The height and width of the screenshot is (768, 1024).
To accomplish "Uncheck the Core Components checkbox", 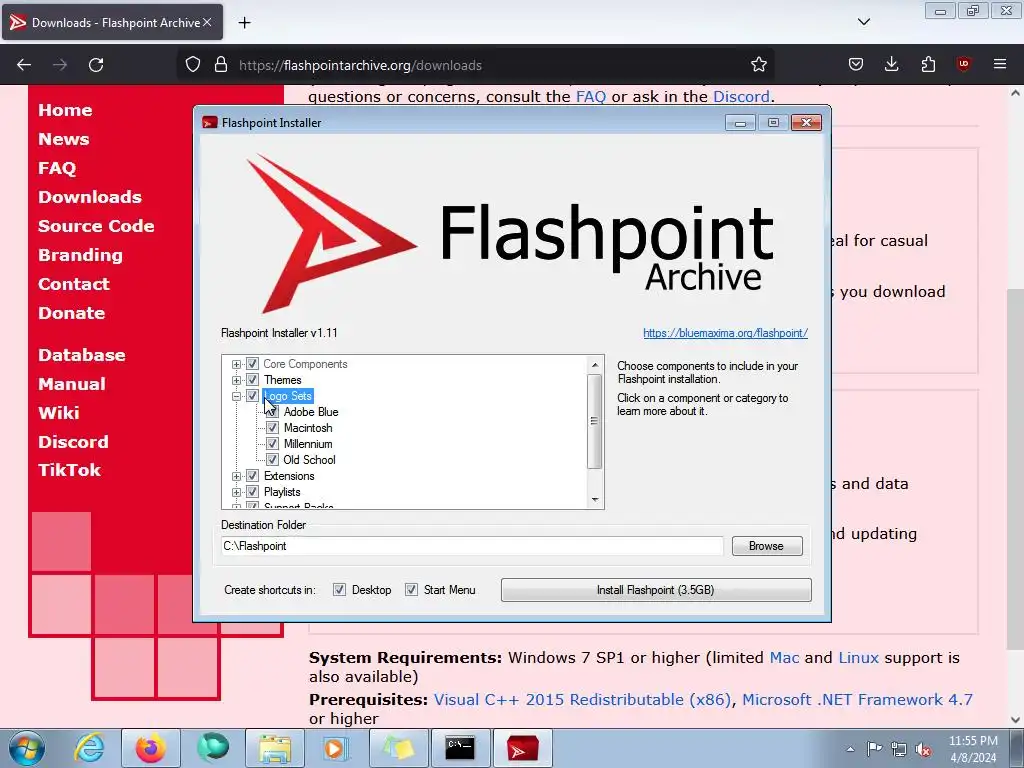I will click(x=252, y=364).
